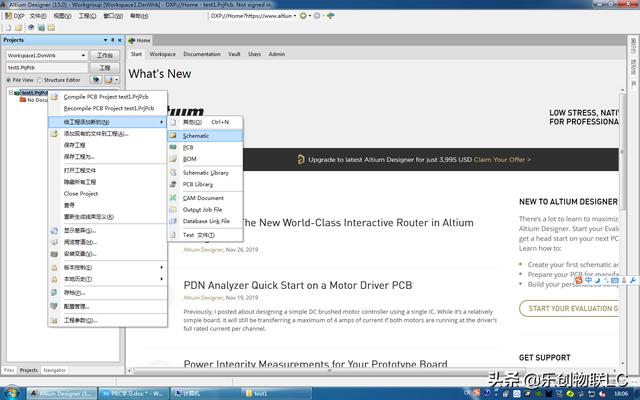
Task: Click the test1.PrjPcb project name field
Action: pos(47,67)
